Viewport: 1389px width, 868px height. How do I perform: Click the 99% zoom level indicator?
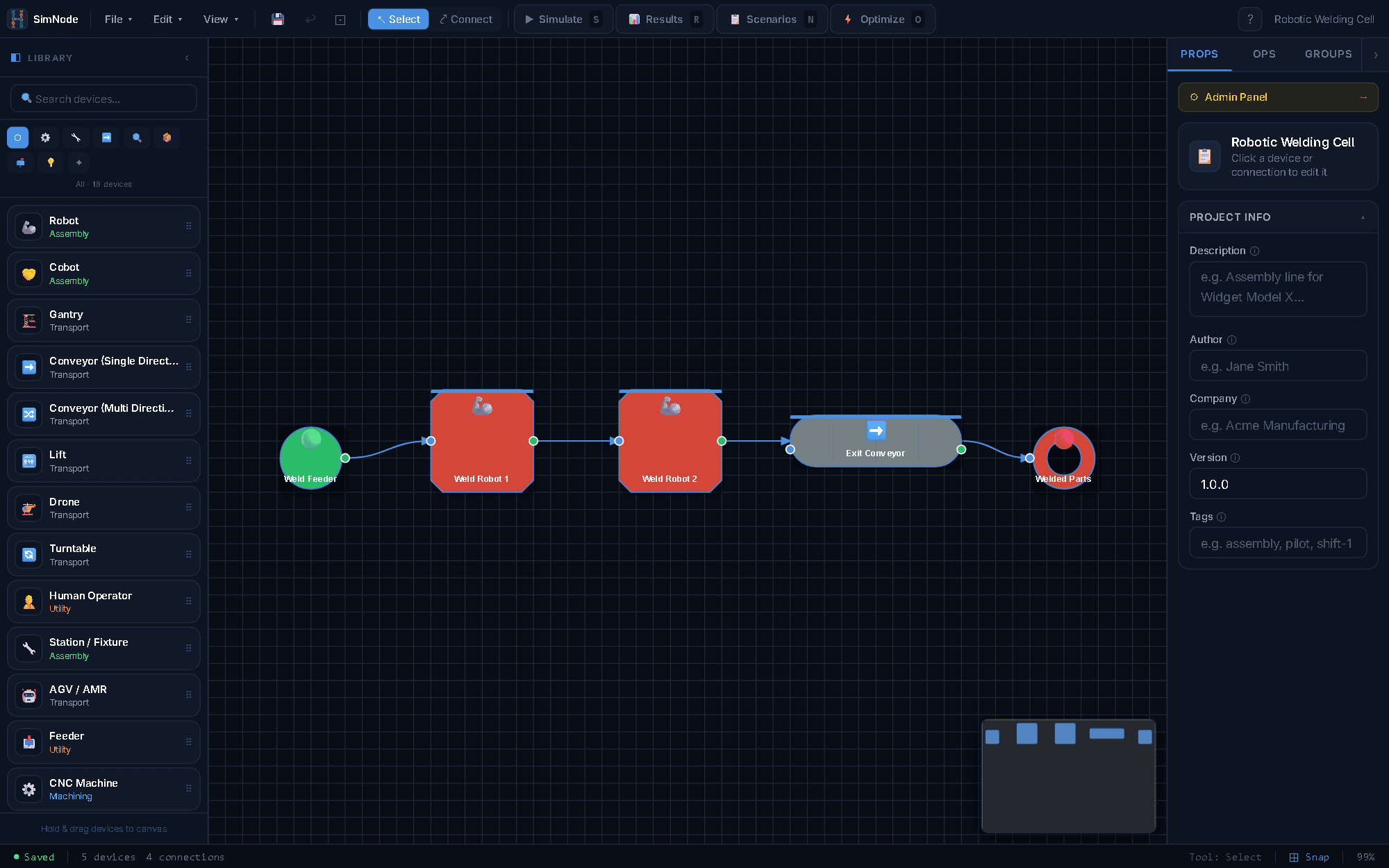click(x=1365, y=857)
